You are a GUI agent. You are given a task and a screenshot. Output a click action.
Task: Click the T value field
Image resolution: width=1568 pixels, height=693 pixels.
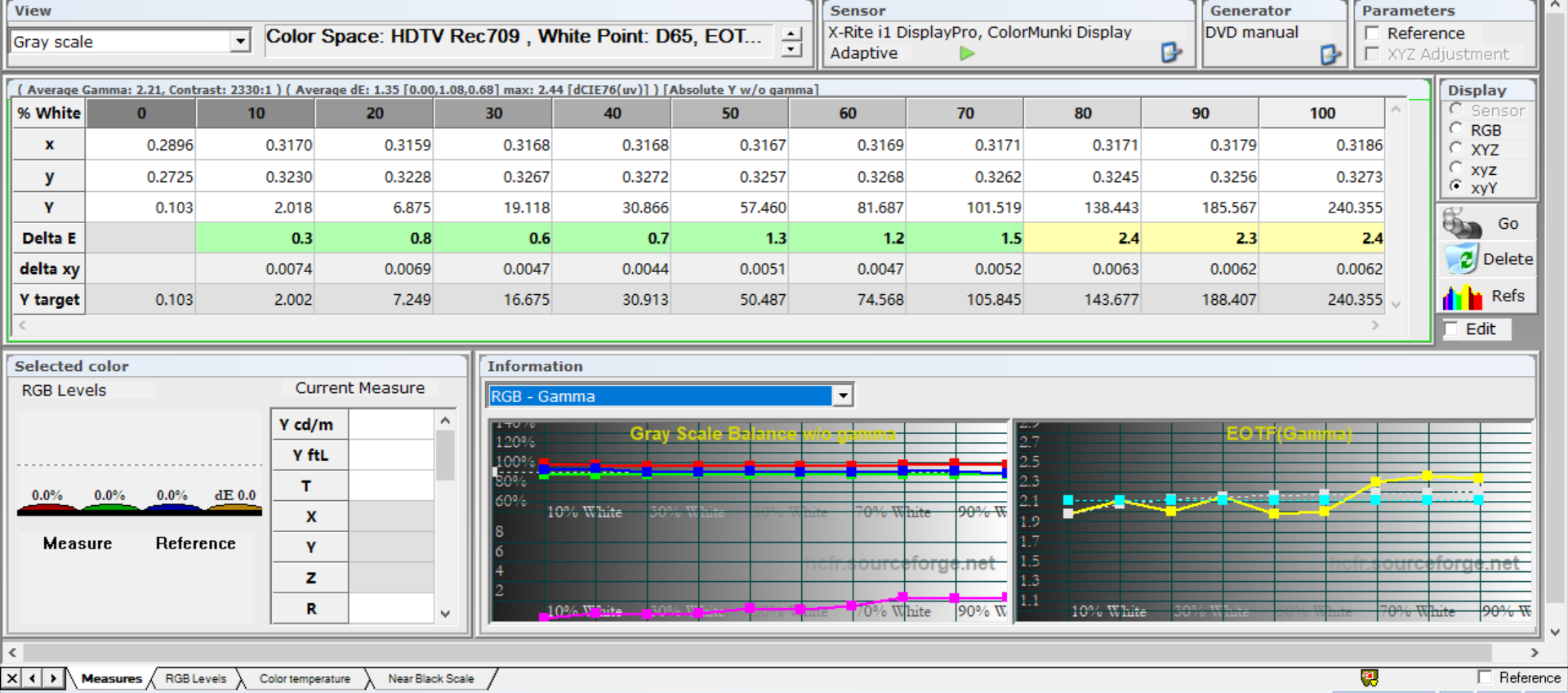[x=391, y=486]
